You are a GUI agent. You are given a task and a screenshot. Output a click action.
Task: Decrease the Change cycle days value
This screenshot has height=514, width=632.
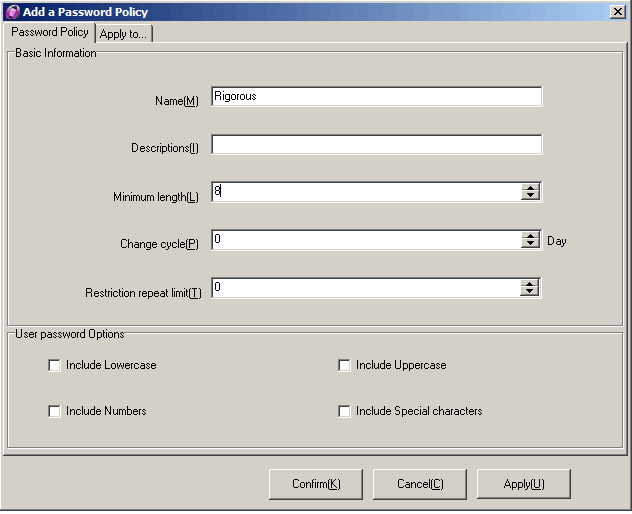pos(530,244)
